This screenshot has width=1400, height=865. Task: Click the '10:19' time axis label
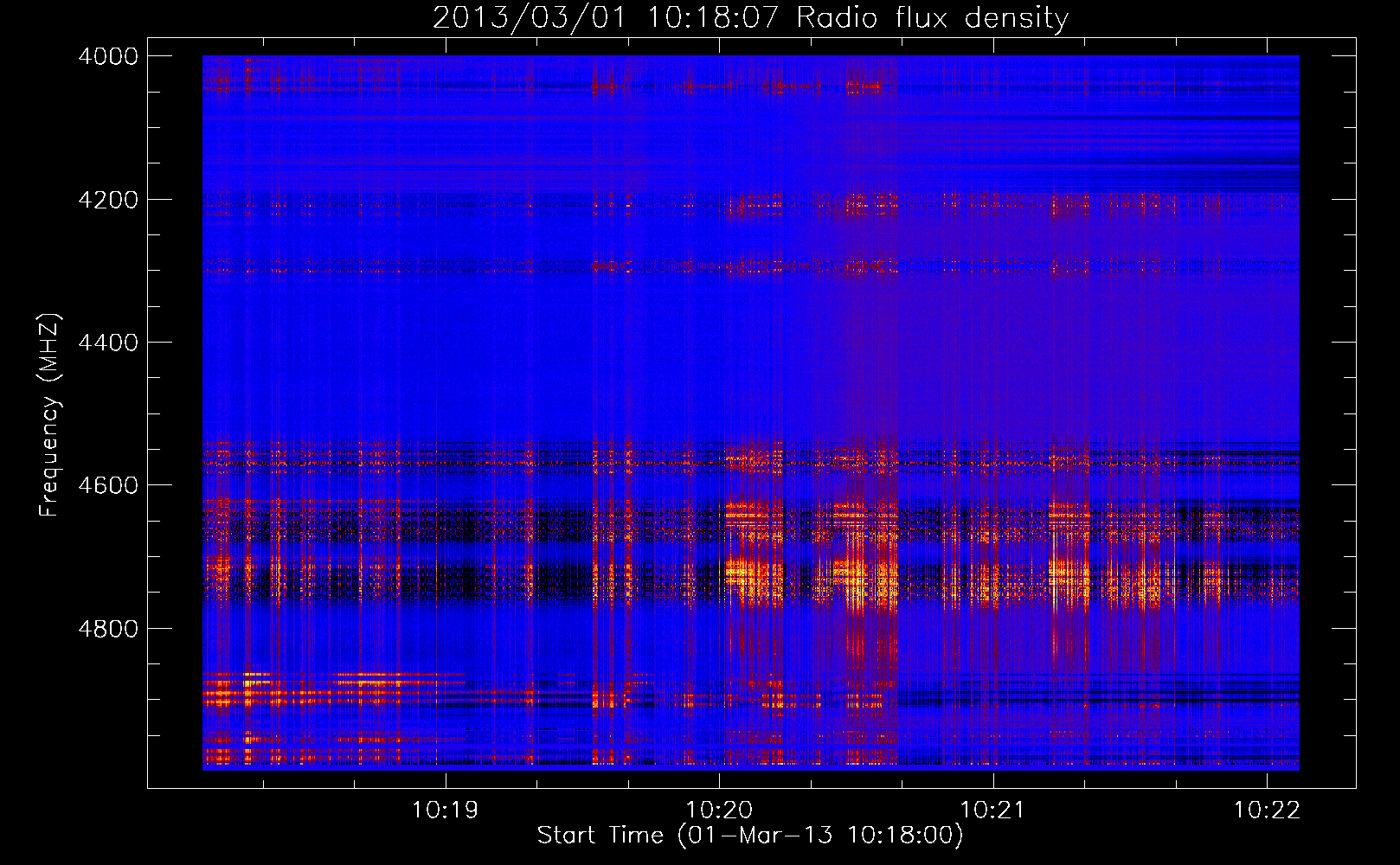(x=445, y=811)
